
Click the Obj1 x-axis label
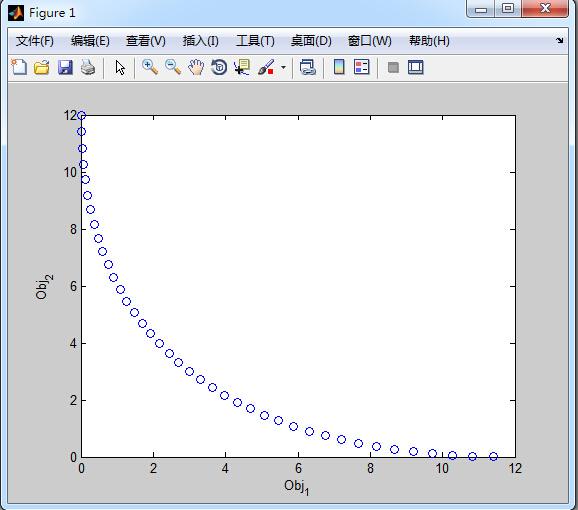(296, 487)
